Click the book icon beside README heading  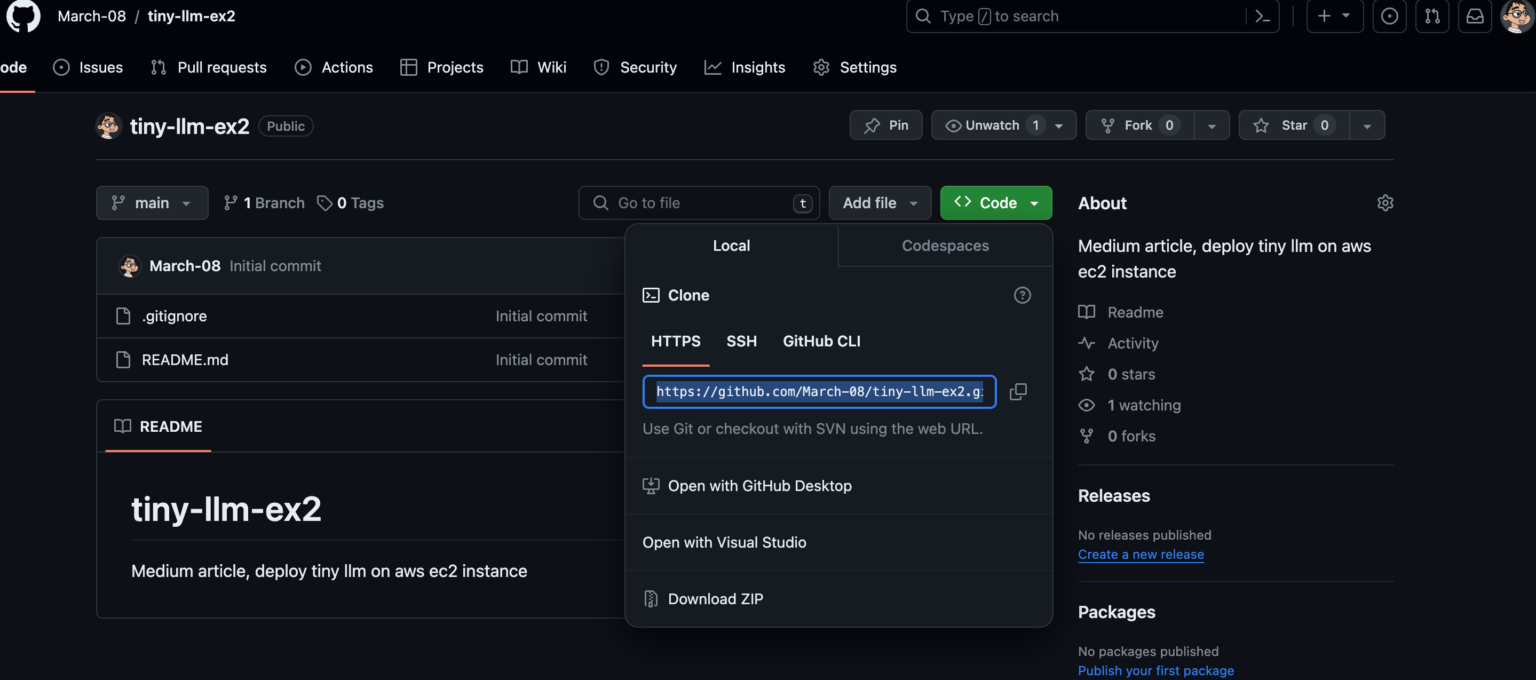[122, 426]
